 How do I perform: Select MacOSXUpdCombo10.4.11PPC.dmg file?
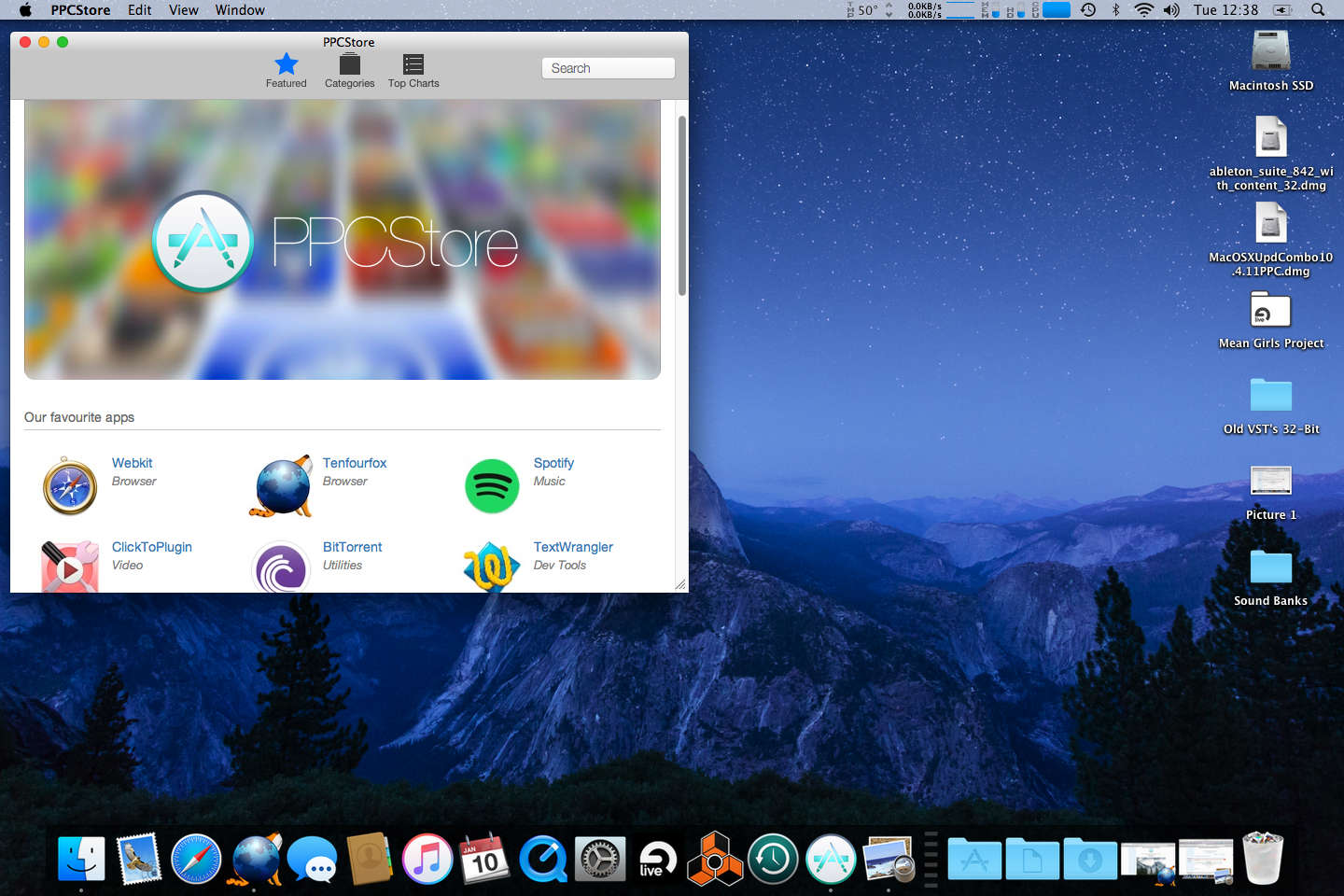click(x=1271, y=240)
